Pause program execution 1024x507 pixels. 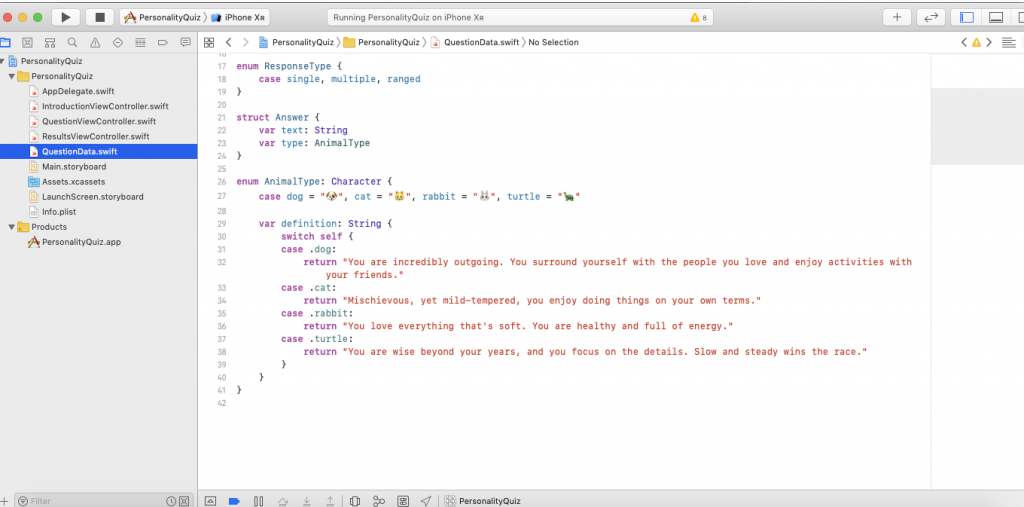tap(259, 501)
